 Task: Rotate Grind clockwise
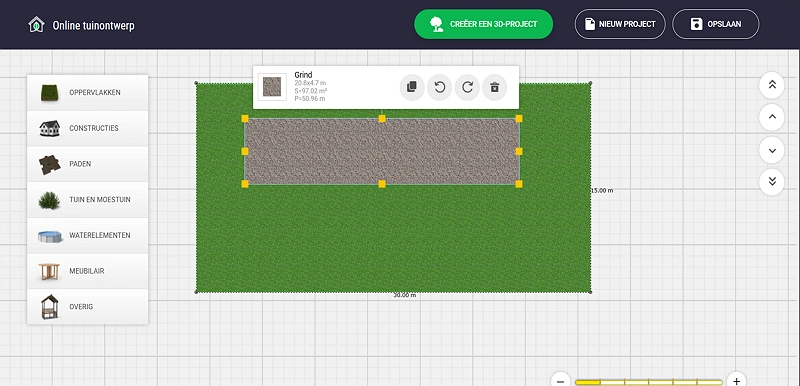pos(467,87)
